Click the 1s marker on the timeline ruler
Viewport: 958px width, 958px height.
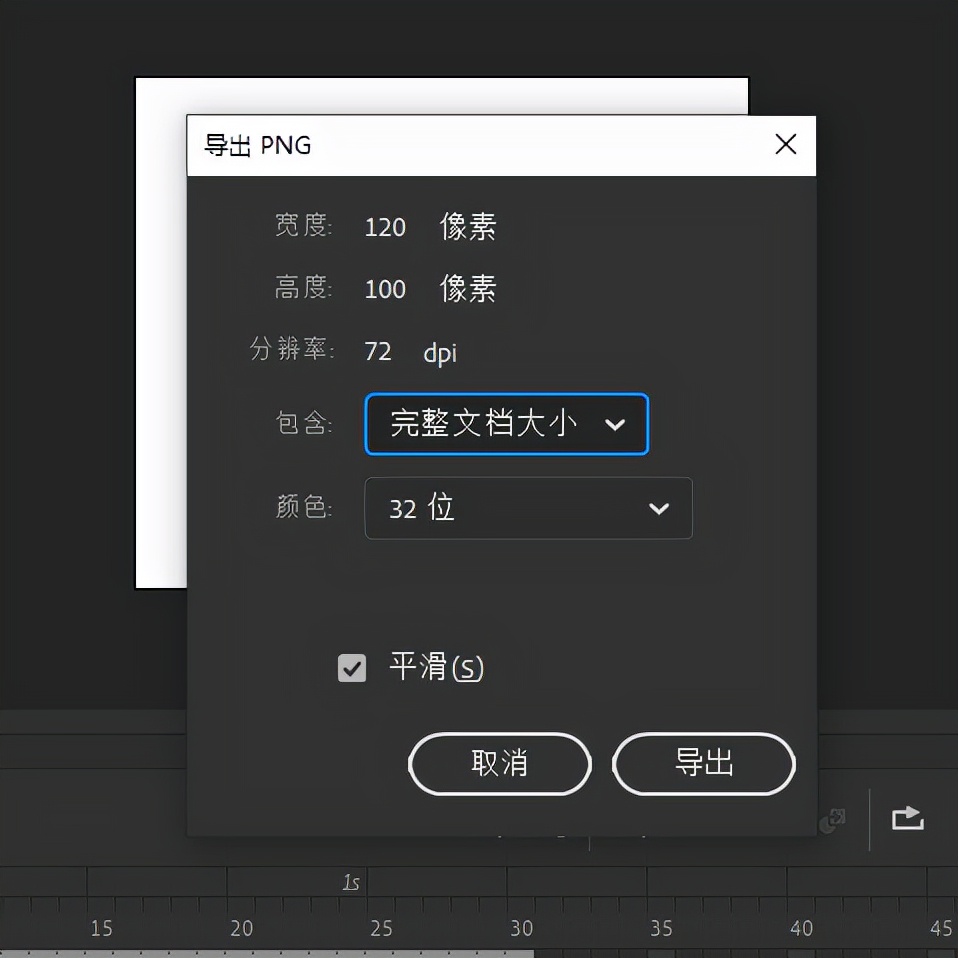click(352, 881)
